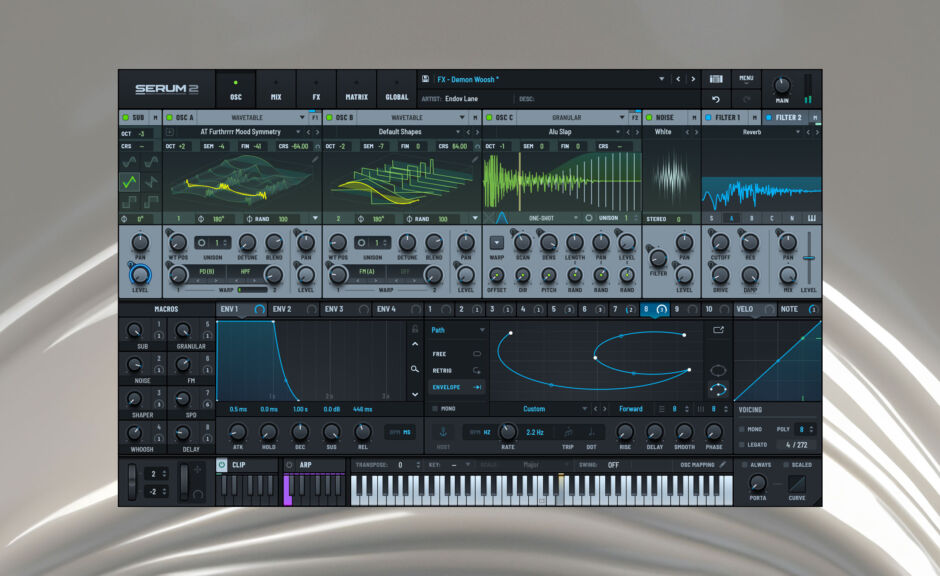Image resolution: width=940 pixels, height=576 pixels.
Task: Click the pencil icon next to OSC MAPPING
Action: point(722,464)
